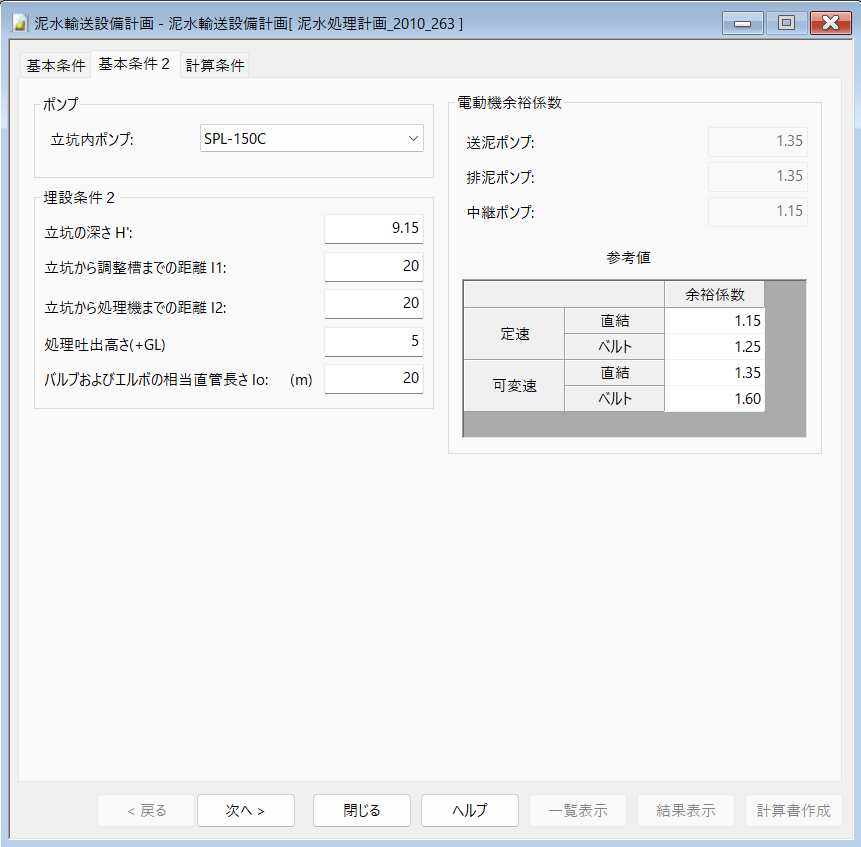Screen dimensions: 861x847
Task: Click the application icon in title bar
Action: coord(19,23)
